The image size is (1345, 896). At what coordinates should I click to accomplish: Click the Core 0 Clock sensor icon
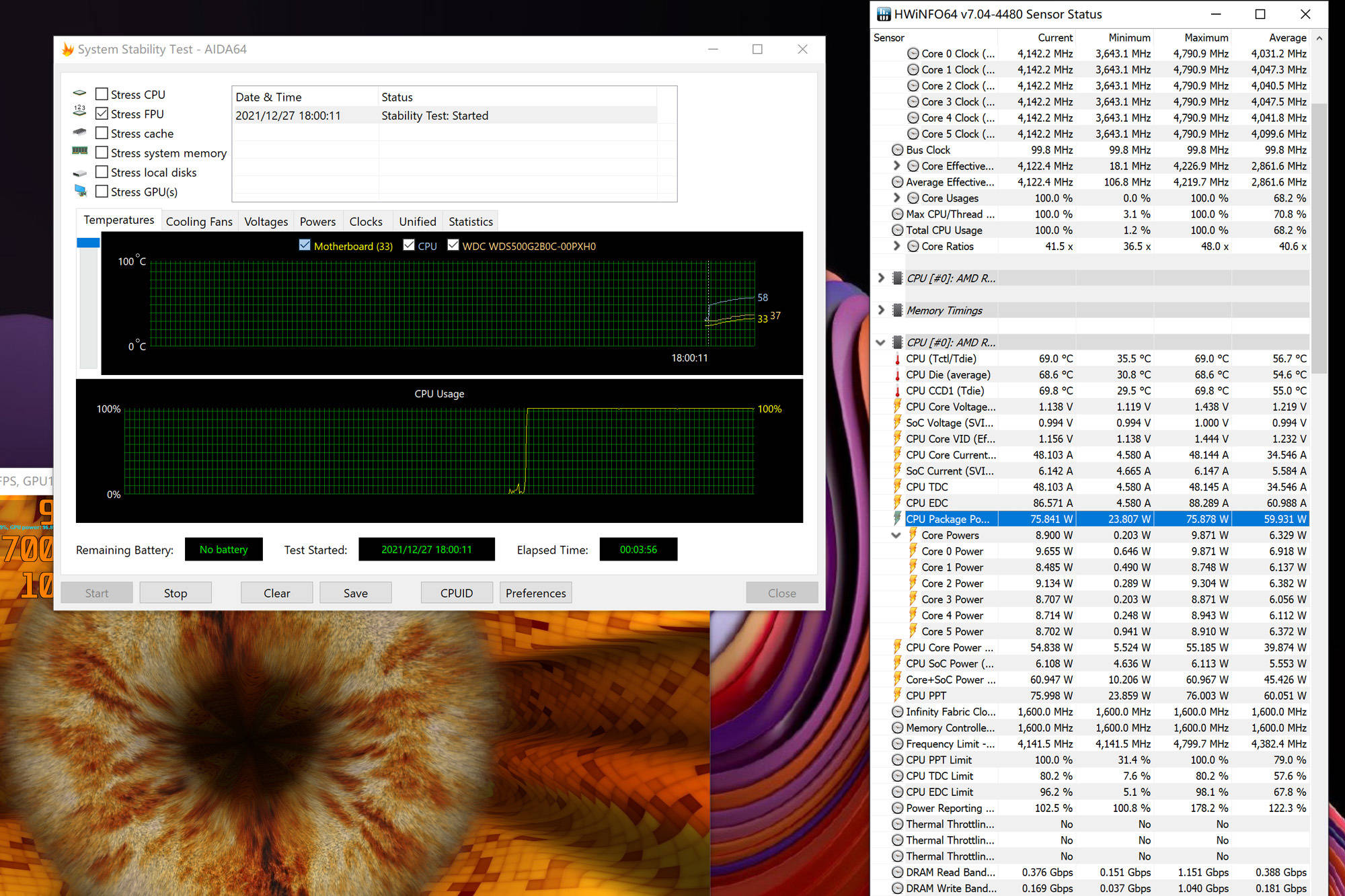click(913, 54)
